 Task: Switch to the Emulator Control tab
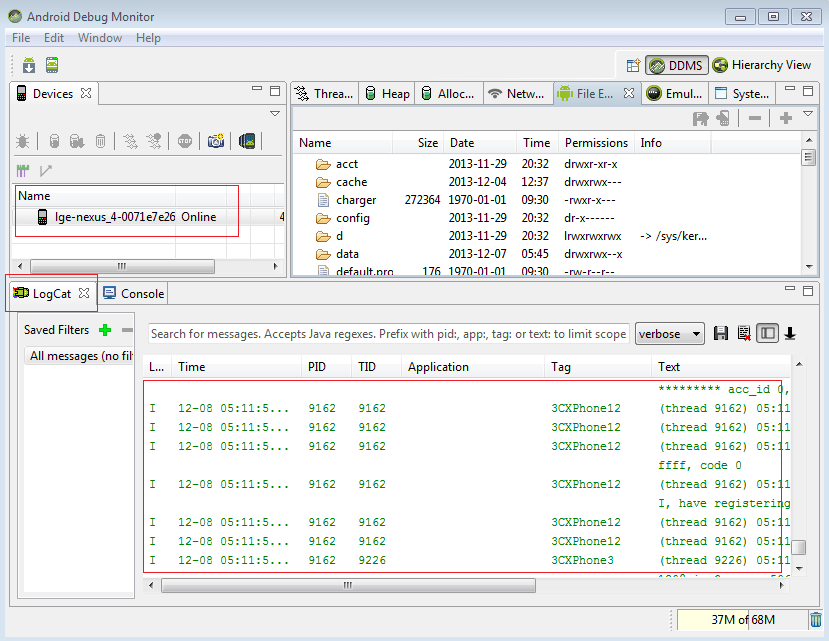[675, 94]
